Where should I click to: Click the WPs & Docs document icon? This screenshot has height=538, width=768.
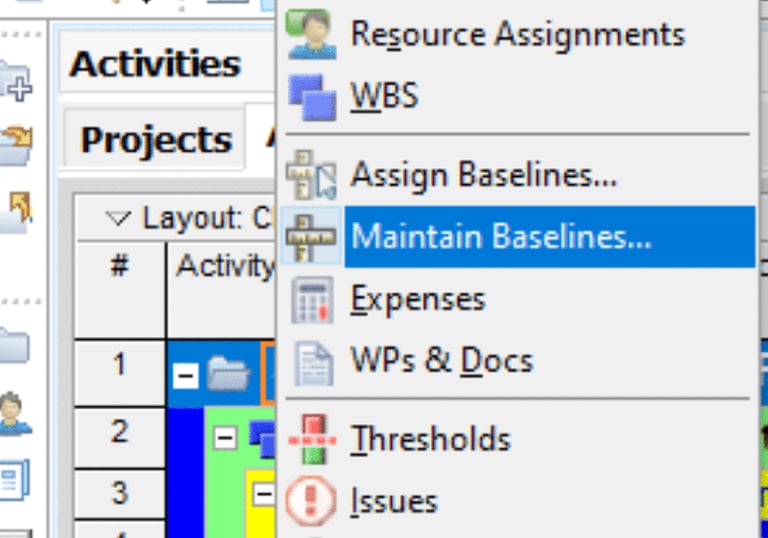point(311,361)
